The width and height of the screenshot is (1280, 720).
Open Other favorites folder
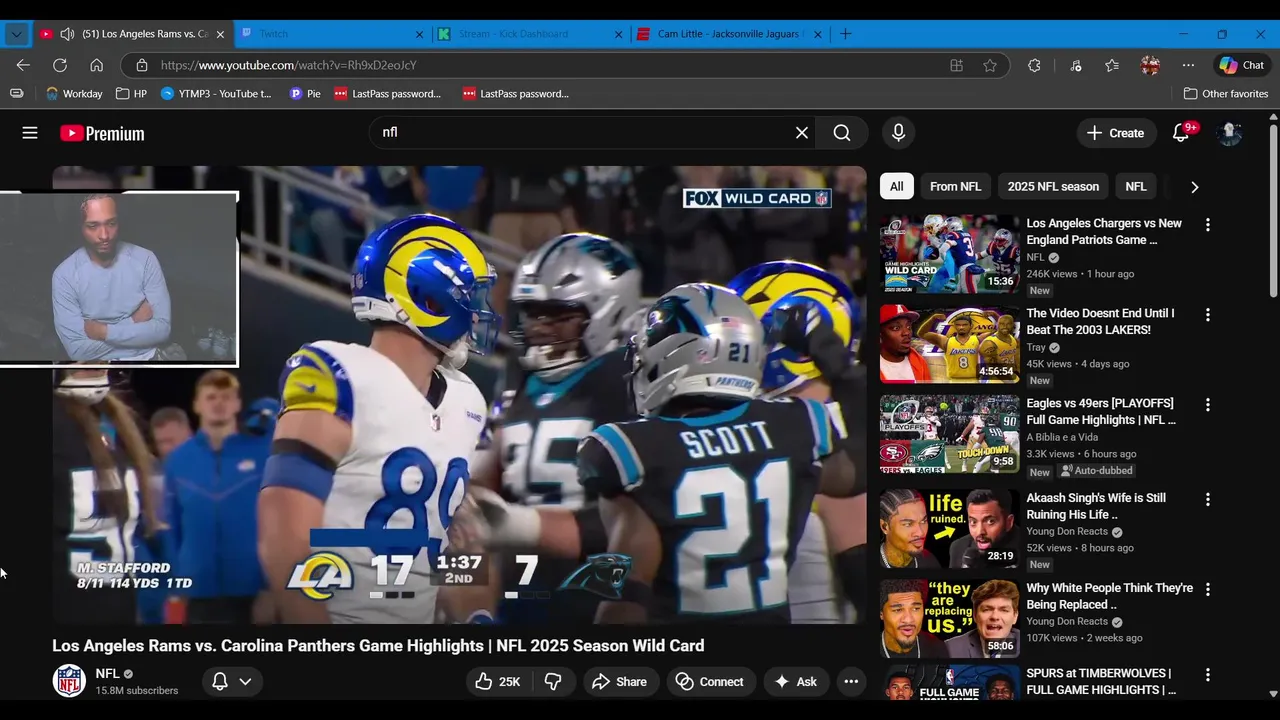tap(1226, 94)
